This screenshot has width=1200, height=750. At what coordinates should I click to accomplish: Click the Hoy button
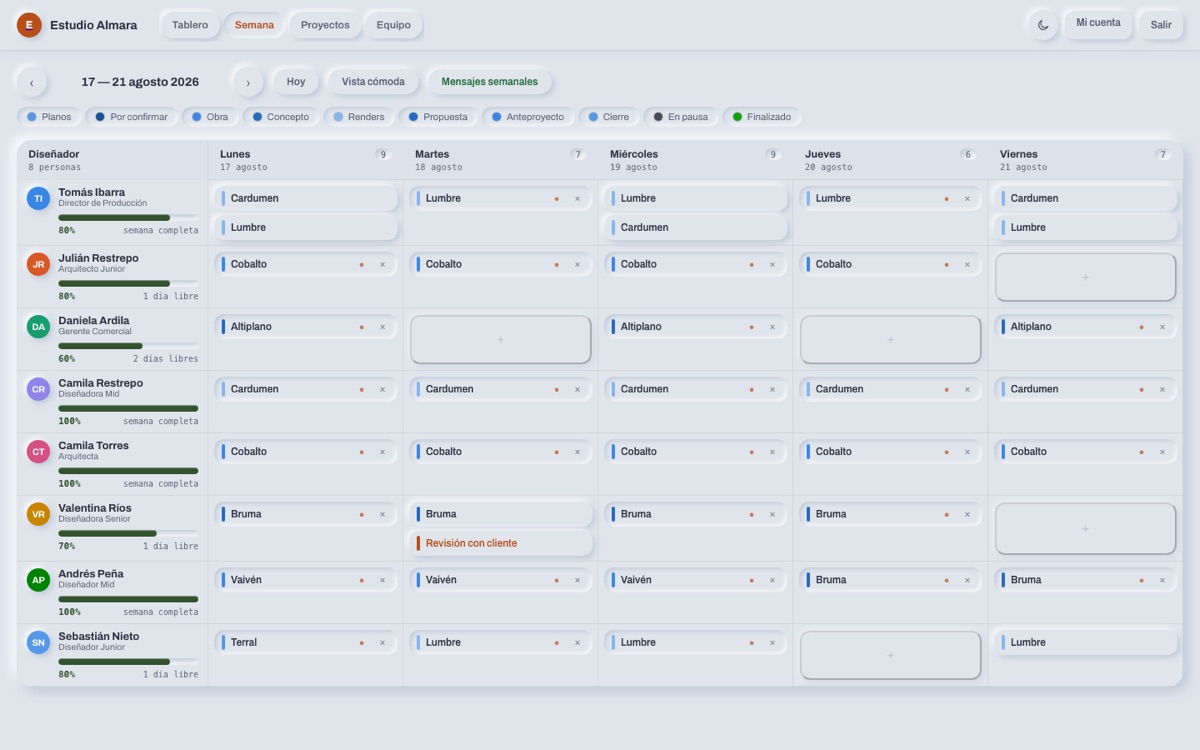[x=296, y=82]
